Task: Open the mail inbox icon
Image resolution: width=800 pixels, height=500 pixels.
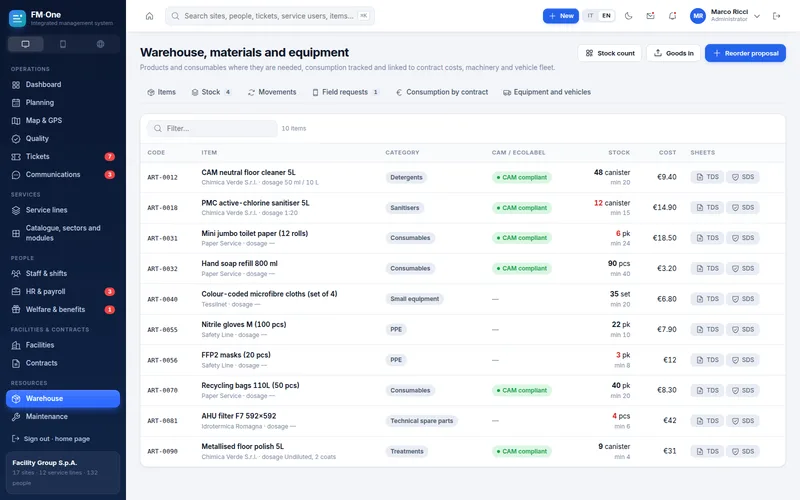Action: pyautogui.click(x=651, y=16)
